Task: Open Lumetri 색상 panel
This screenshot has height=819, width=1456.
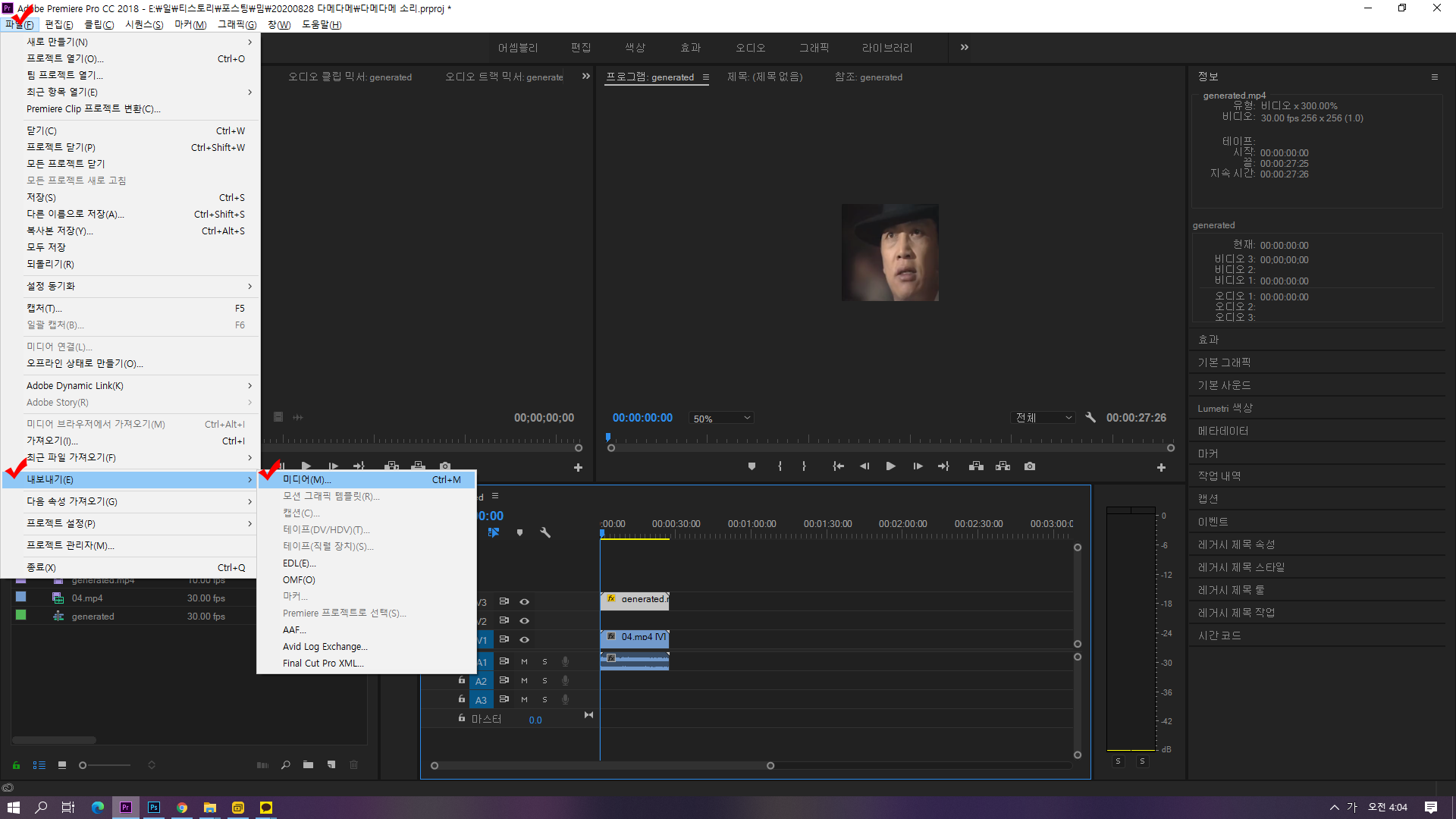Action: [1225, 408]
